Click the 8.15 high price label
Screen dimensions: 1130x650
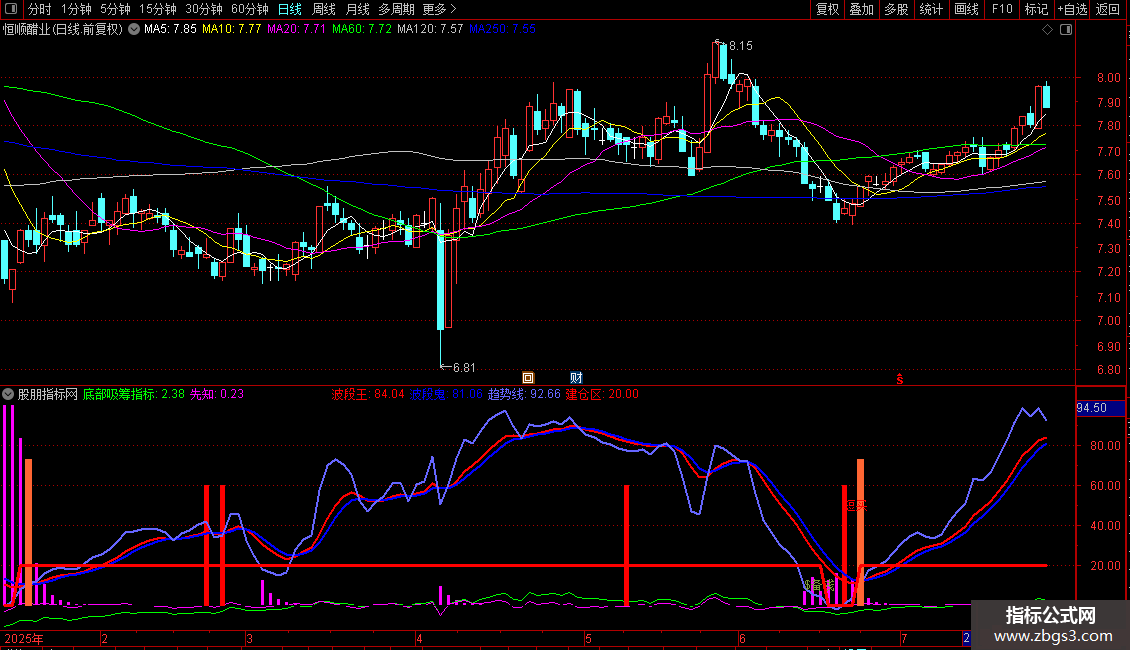tap(740, 45)
